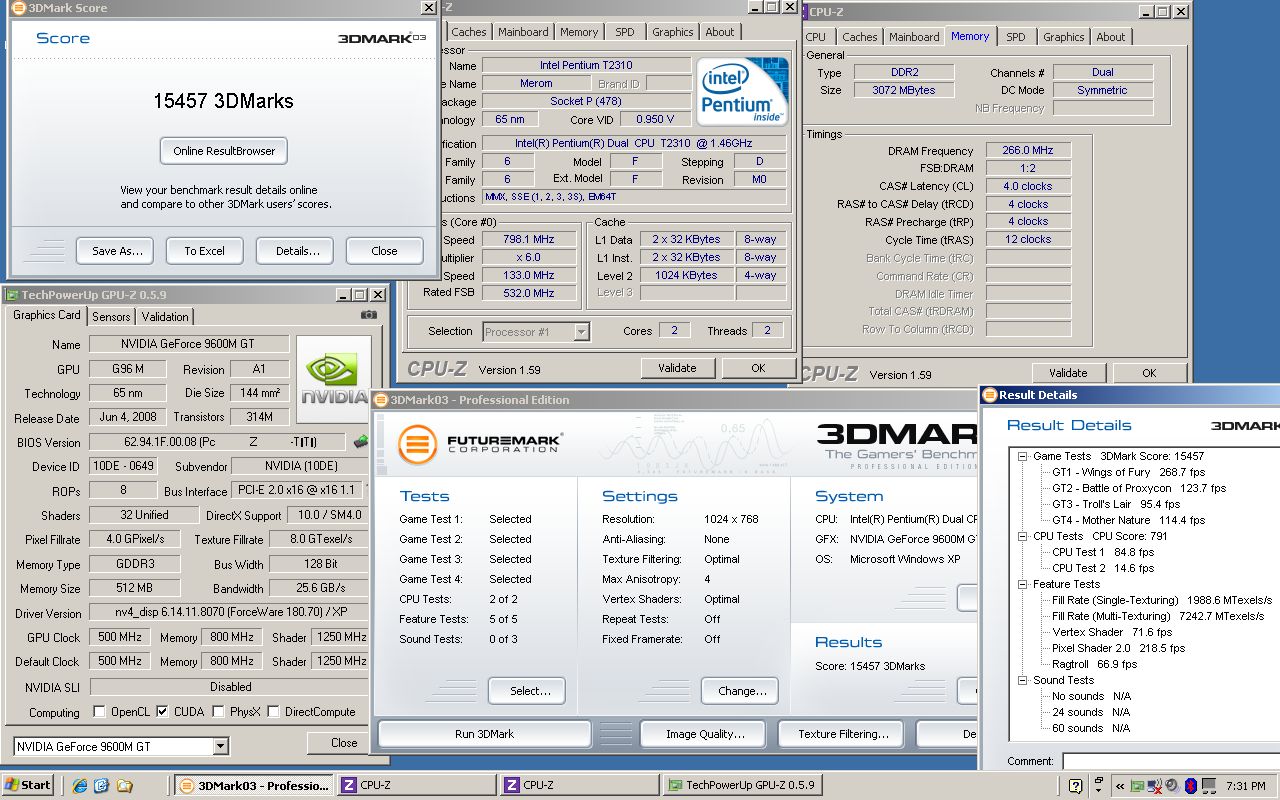The height and width of the screenshot is (800, 1280).
Task: Click Validate in the left CPU-Z window
Action: coord(677,368)
